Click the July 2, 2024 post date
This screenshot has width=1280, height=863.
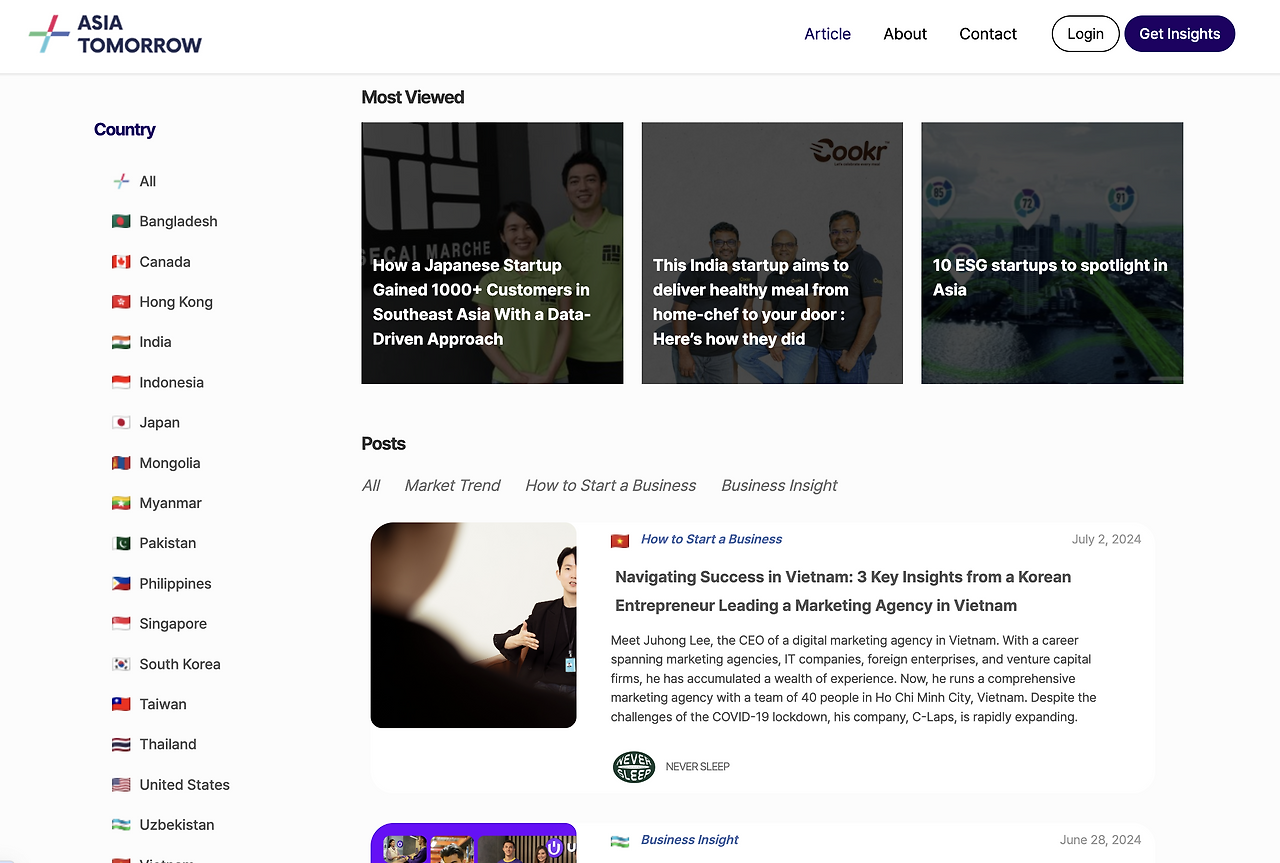tap(1106, 539)
